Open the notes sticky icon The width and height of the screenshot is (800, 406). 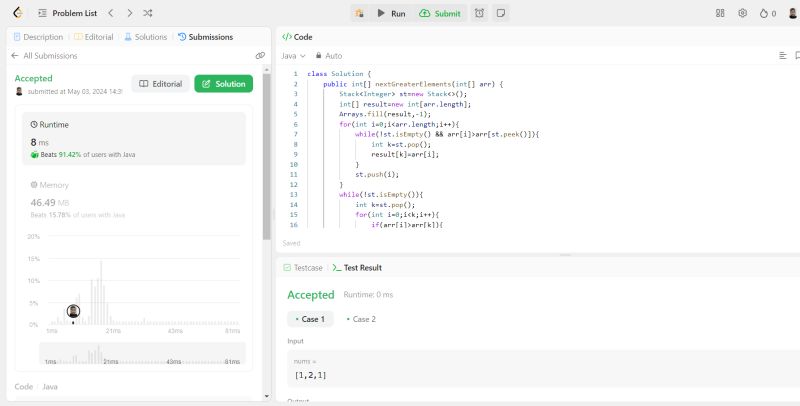501,13
